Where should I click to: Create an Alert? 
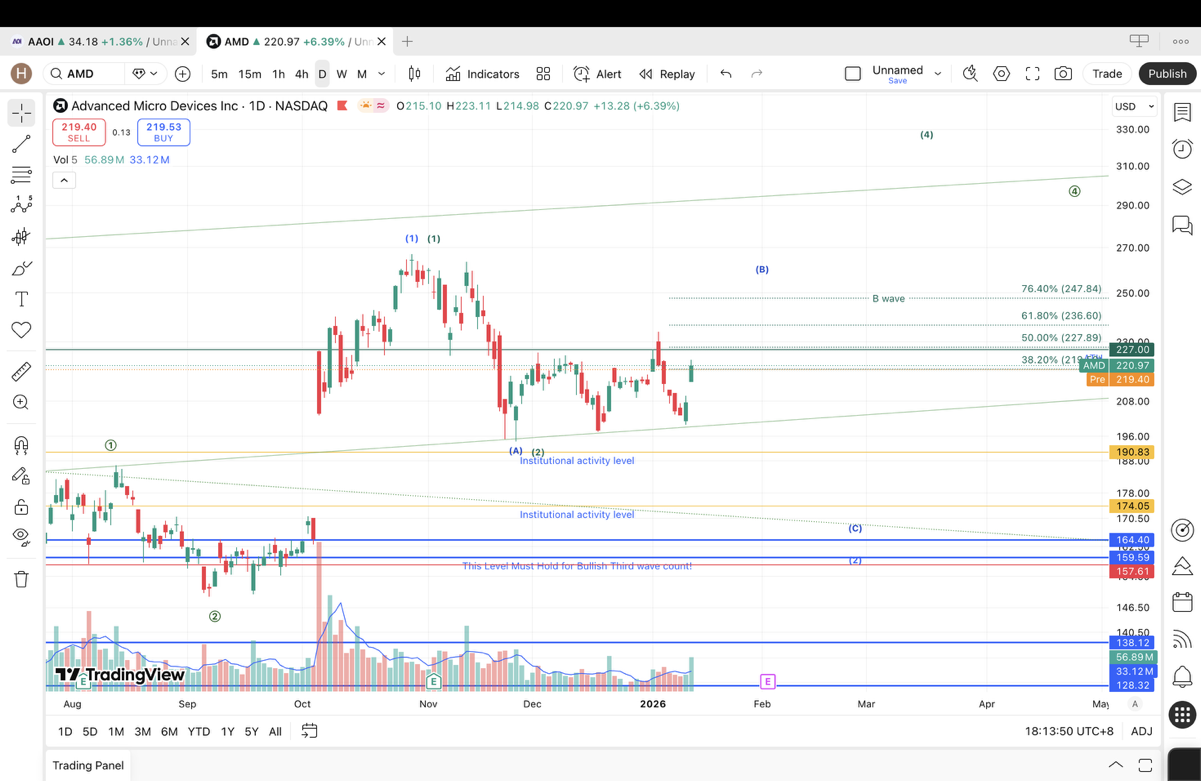coord(597,74)
